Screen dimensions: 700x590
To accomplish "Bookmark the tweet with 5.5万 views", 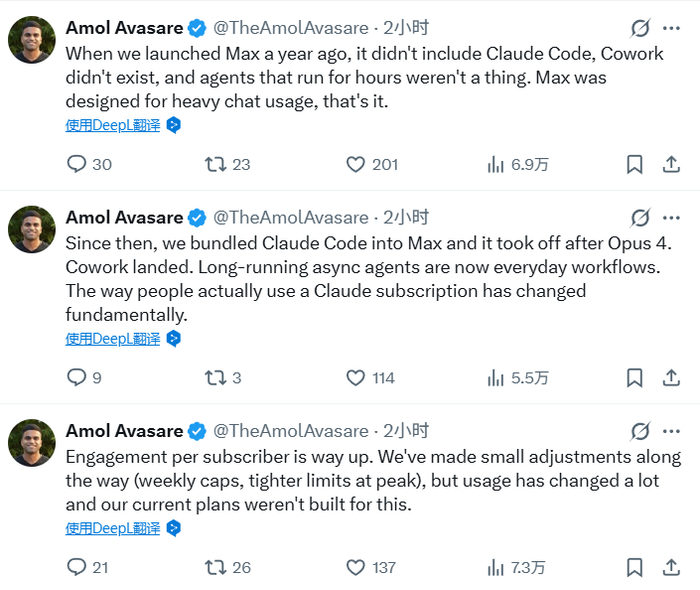I will 634,377.
